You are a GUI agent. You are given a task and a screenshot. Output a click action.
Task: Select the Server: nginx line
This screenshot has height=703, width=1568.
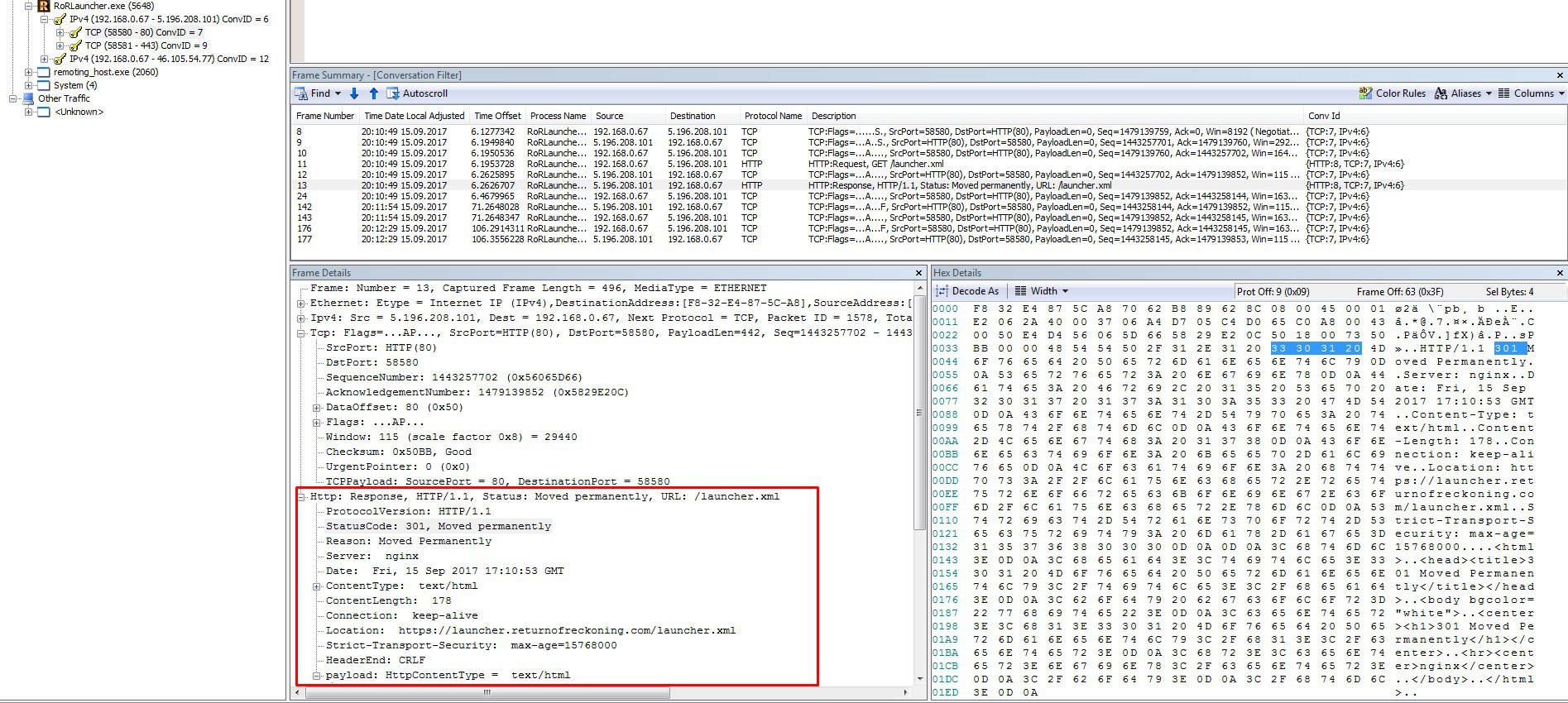(372, 556)
